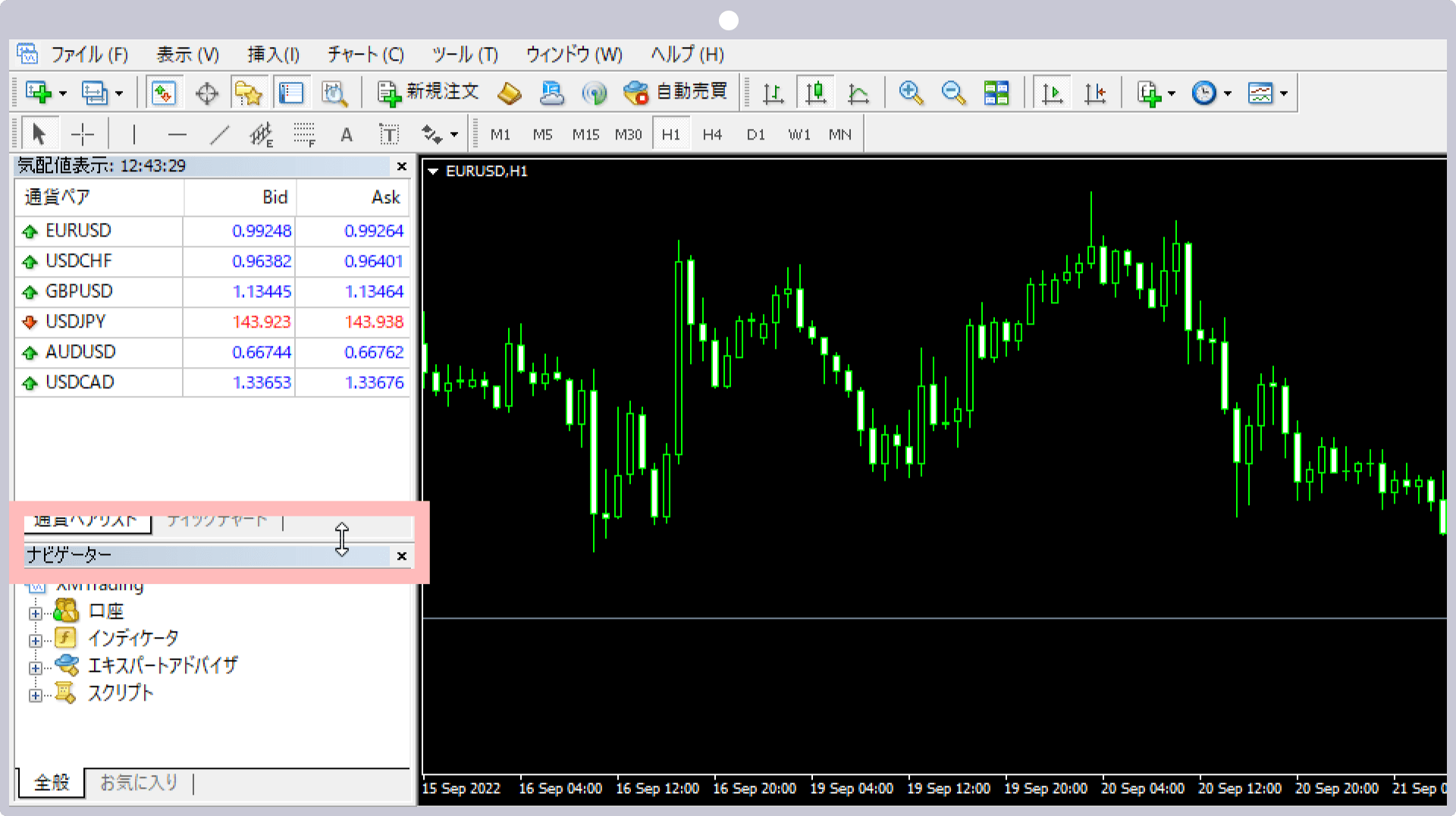Expand templates dropdown arrow
The width and height of the screenshot is (1456, 816).
(x=1284, y=94)
